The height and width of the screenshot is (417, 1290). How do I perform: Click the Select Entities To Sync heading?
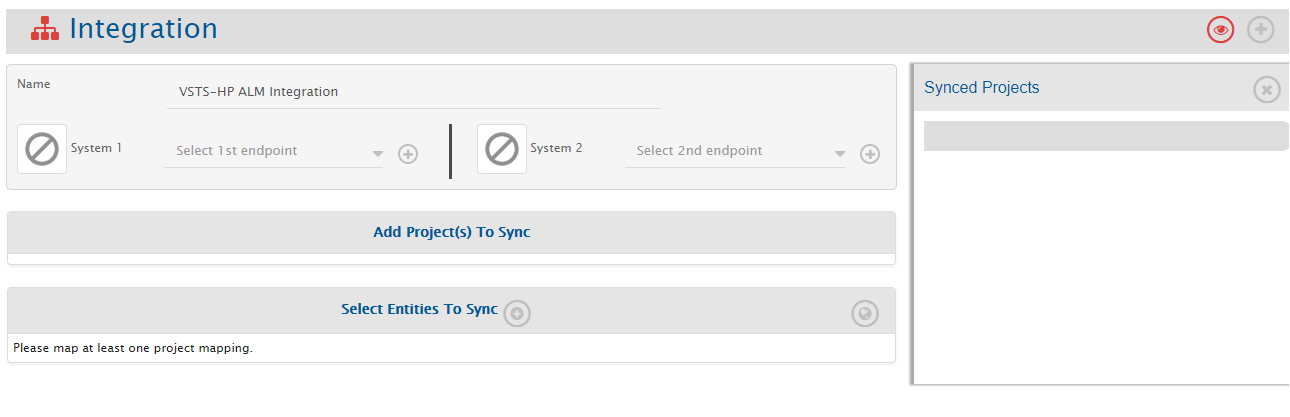coord(419,309)
